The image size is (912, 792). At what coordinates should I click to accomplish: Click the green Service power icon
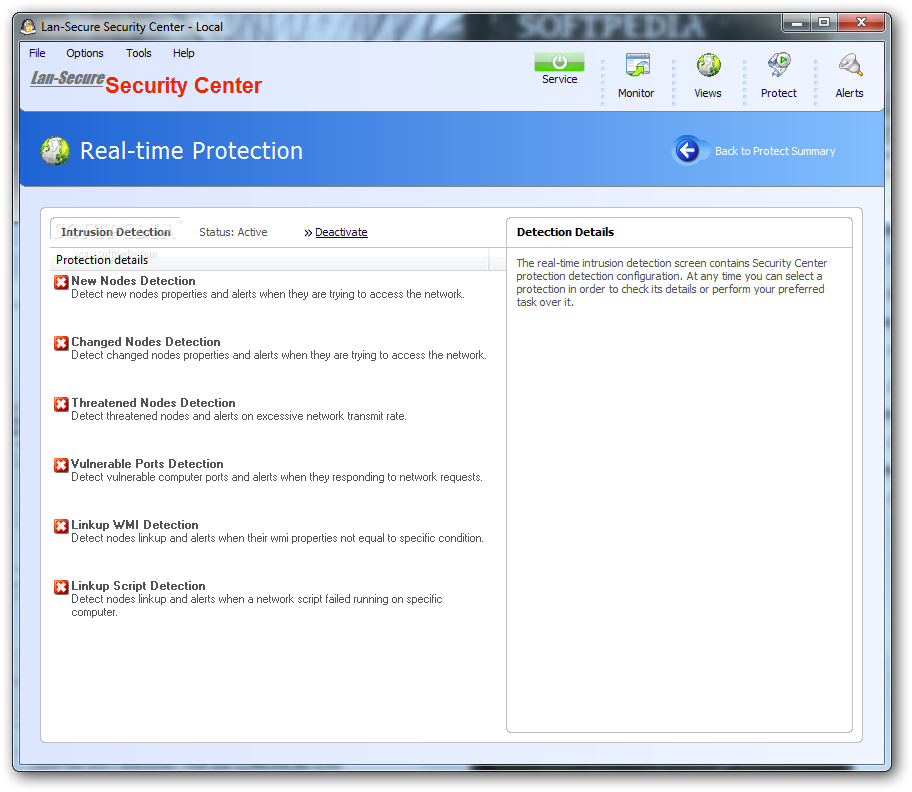click(x=559, y=62)
